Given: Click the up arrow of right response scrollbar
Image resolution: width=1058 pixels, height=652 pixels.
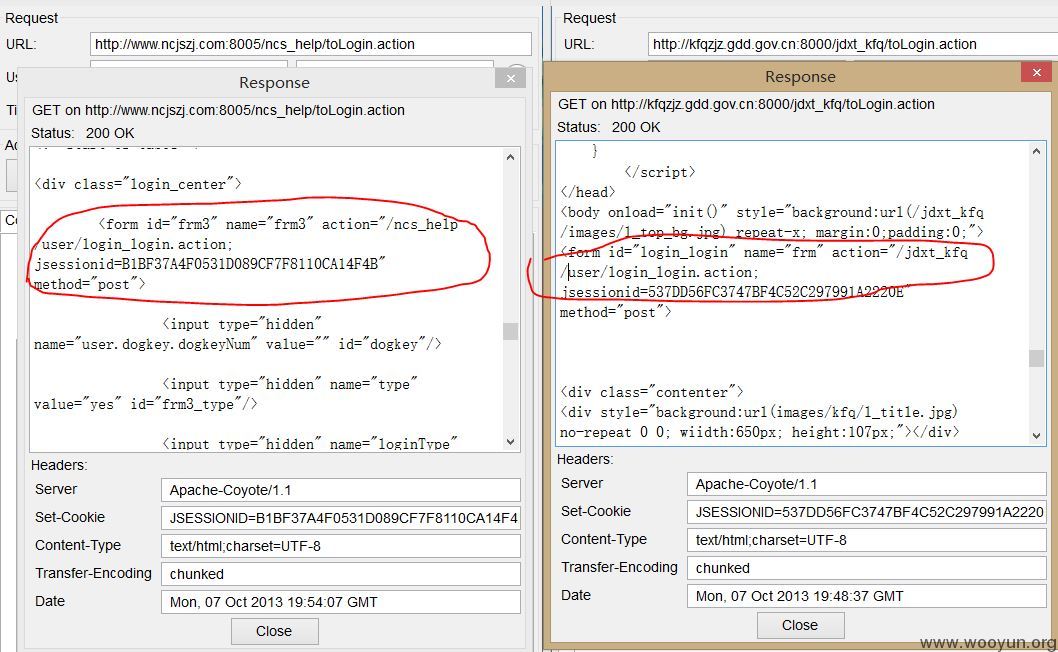Looking at the screenshot, I should click(1036, 151).
